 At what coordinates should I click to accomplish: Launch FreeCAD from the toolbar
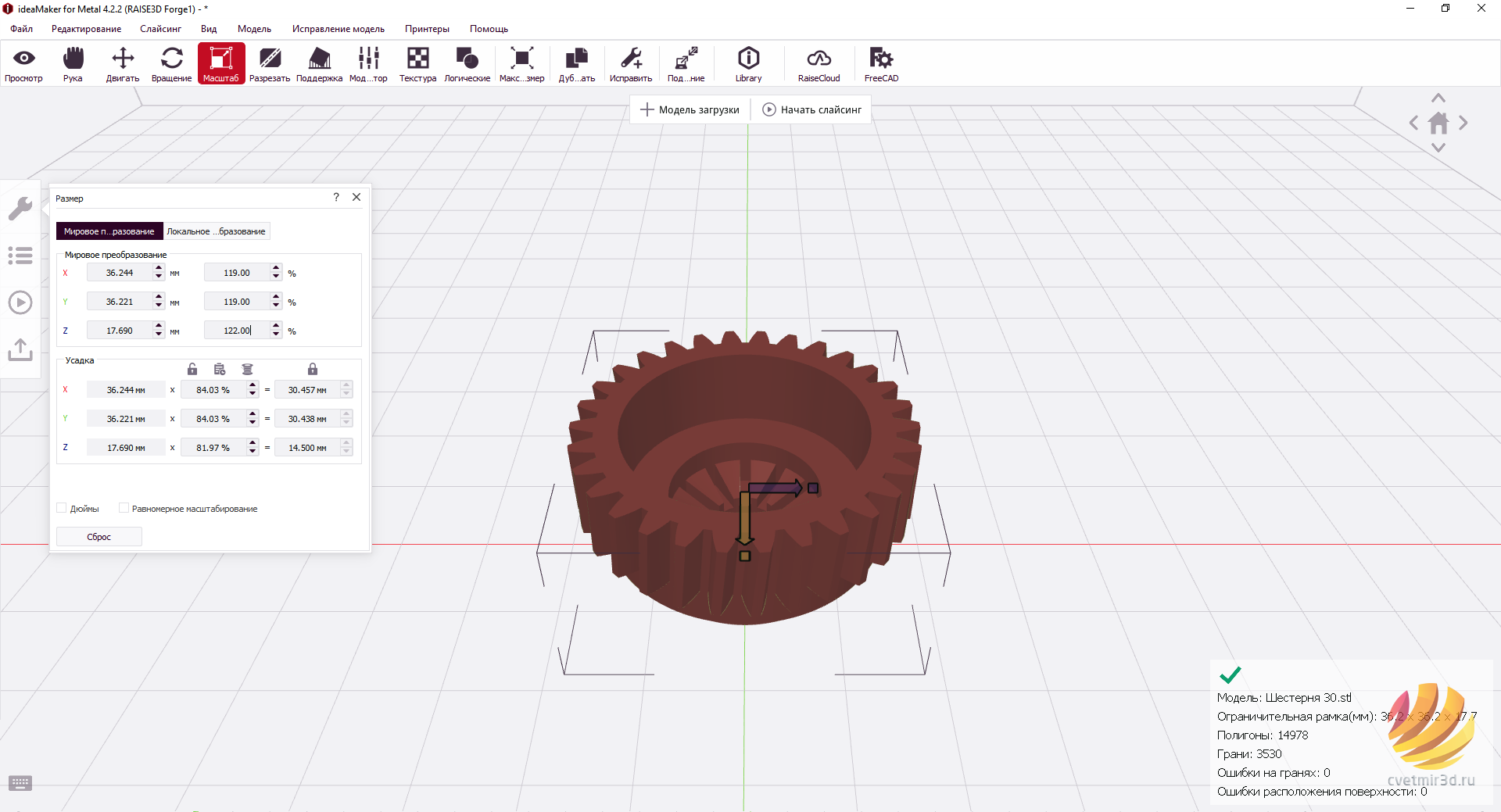[x=881, y=63]
